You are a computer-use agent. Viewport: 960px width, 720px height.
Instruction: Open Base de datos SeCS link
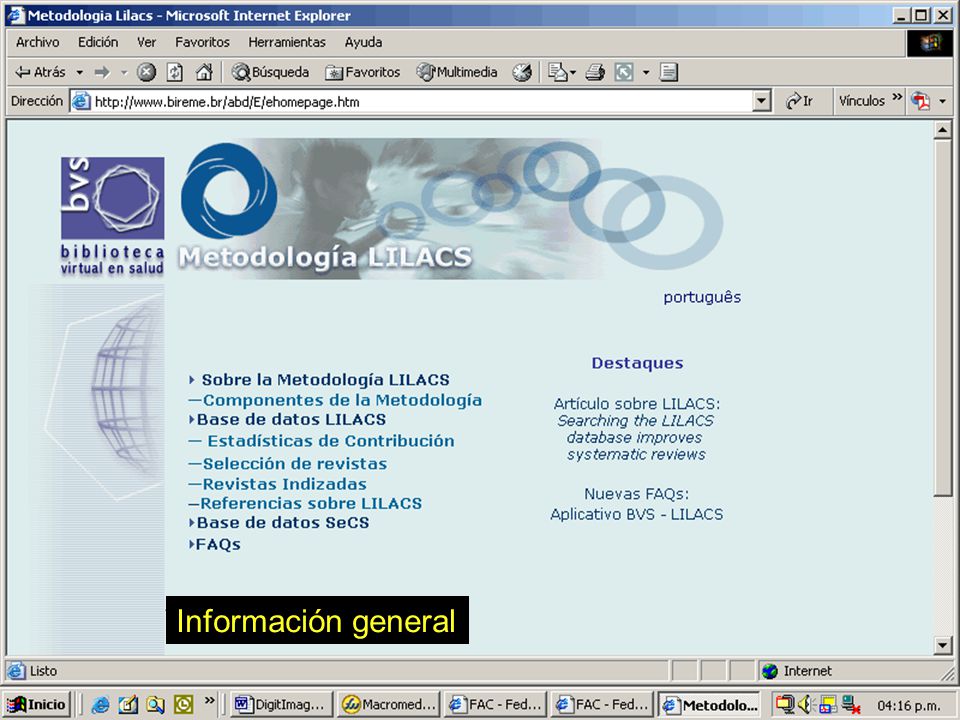point(283,523)
